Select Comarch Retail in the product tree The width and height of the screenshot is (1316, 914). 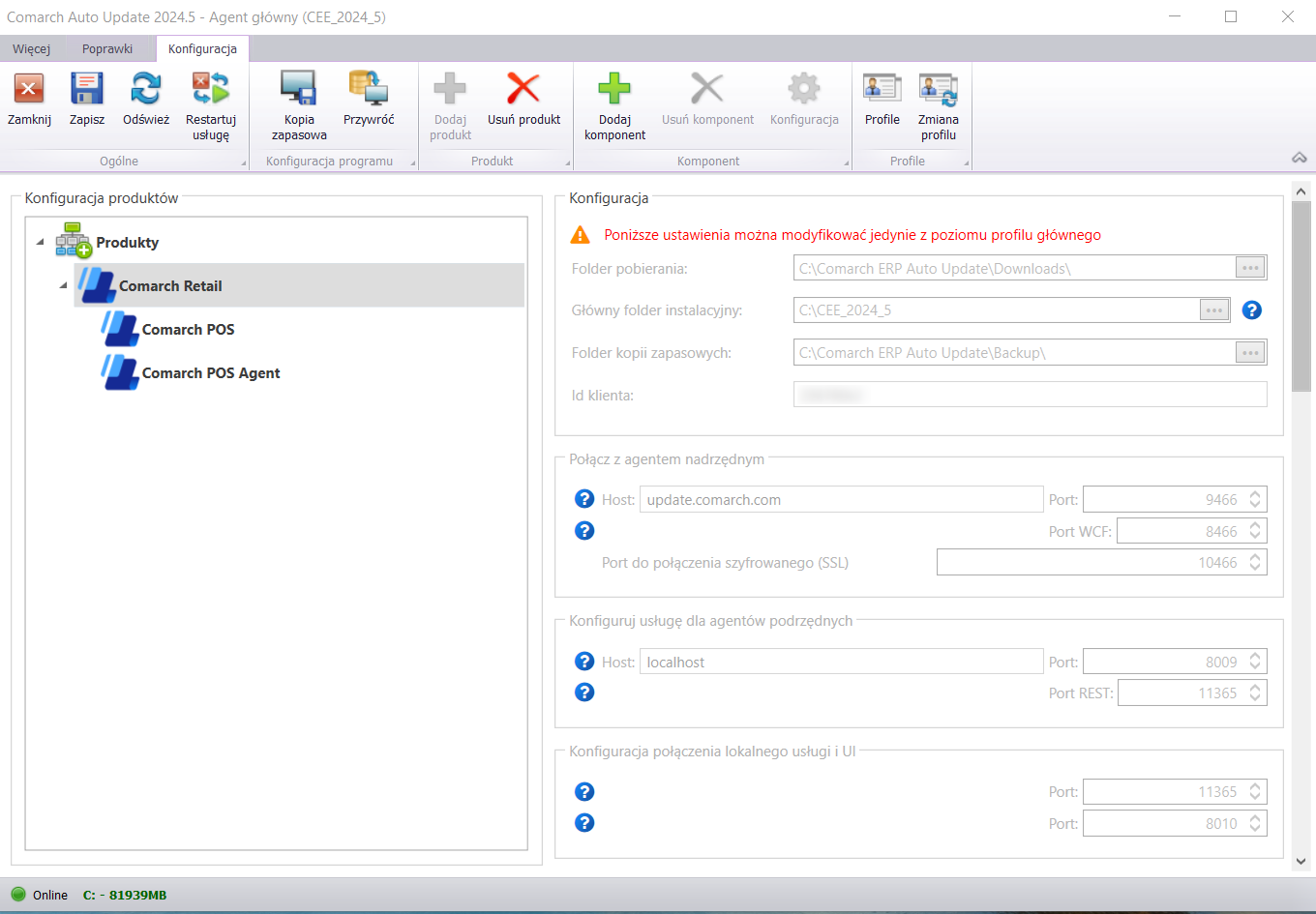[x=299, y=285]
